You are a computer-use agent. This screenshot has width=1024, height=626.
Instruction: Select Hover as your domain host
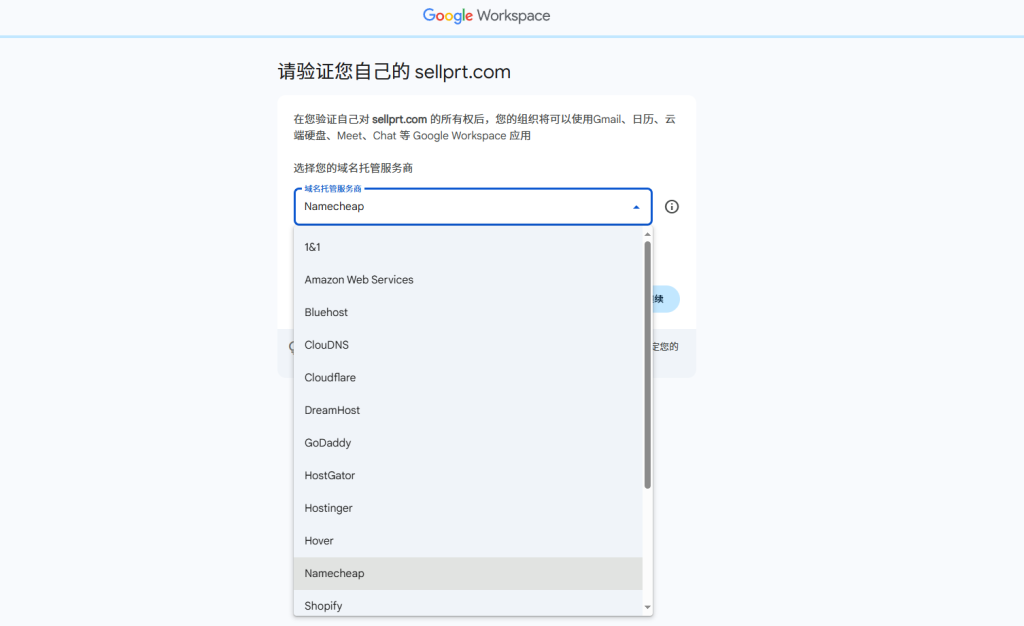pyautogui.click(x=318, y=540)
